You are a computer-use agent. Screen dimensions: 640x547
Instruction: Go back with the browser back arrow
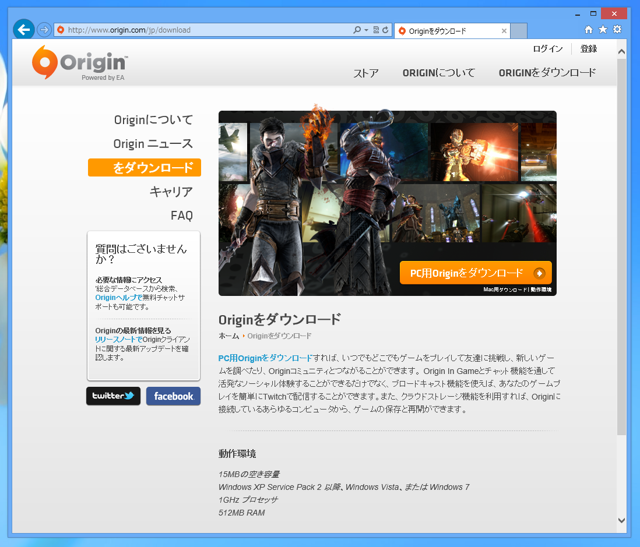24,29
